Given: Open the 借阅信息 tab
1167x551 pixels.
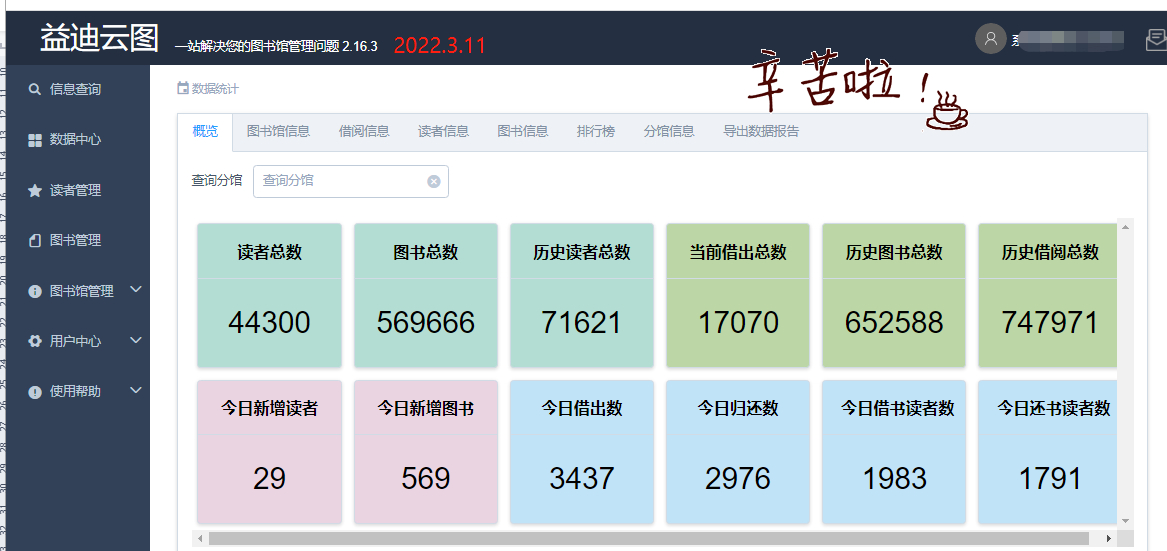Looking at the screenshot, I should (364, 131).
